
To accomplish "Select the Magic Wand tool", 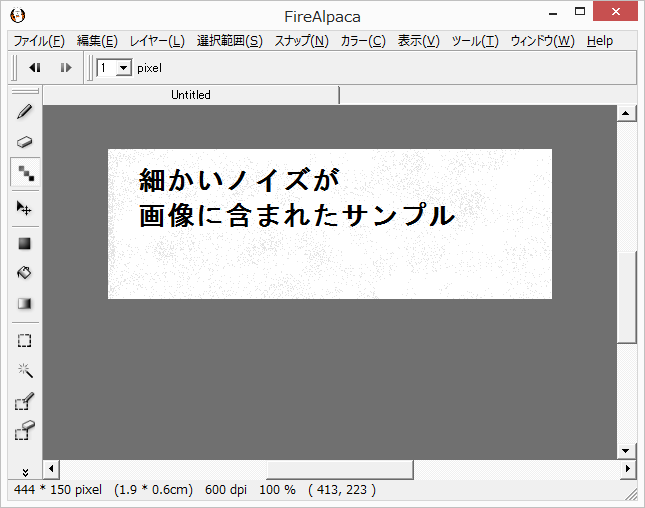I will pyautogui.click(x=25, y=370).
